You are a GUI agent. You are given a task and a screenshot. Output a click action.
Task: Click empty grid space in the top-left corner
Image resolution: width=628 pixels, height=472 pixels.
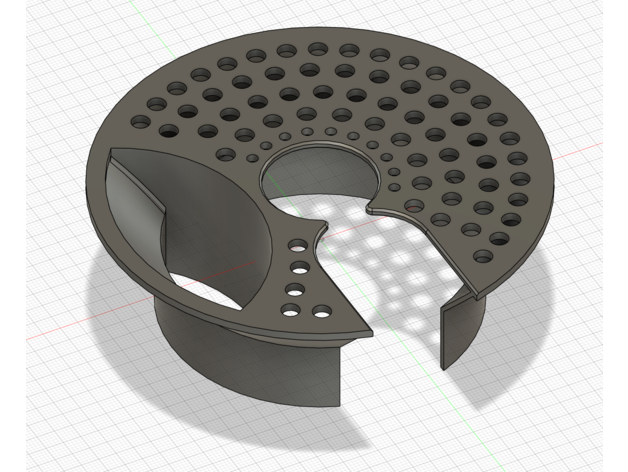click(x=40, y=40)
